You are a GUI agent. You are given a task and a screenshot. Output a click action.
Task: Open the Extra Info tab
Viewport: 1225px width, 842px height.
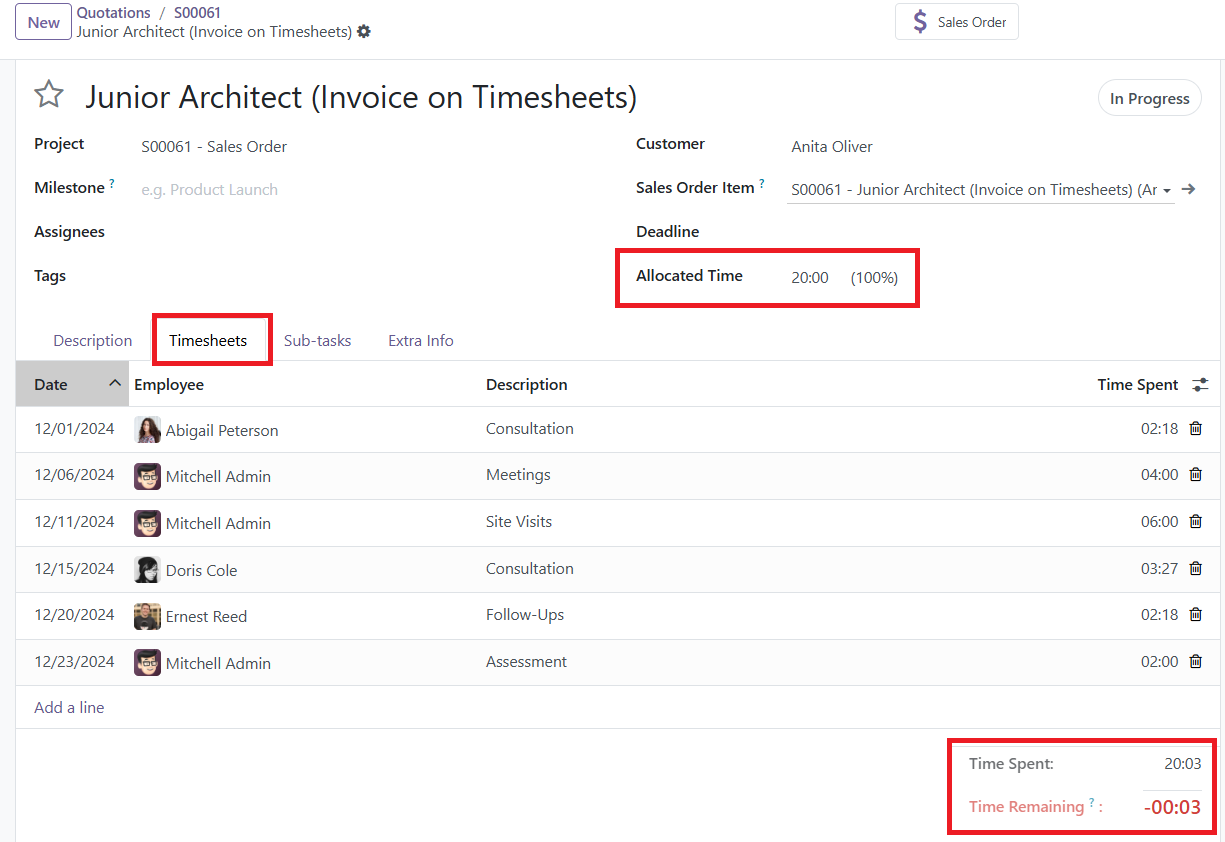tap(420, 341)
